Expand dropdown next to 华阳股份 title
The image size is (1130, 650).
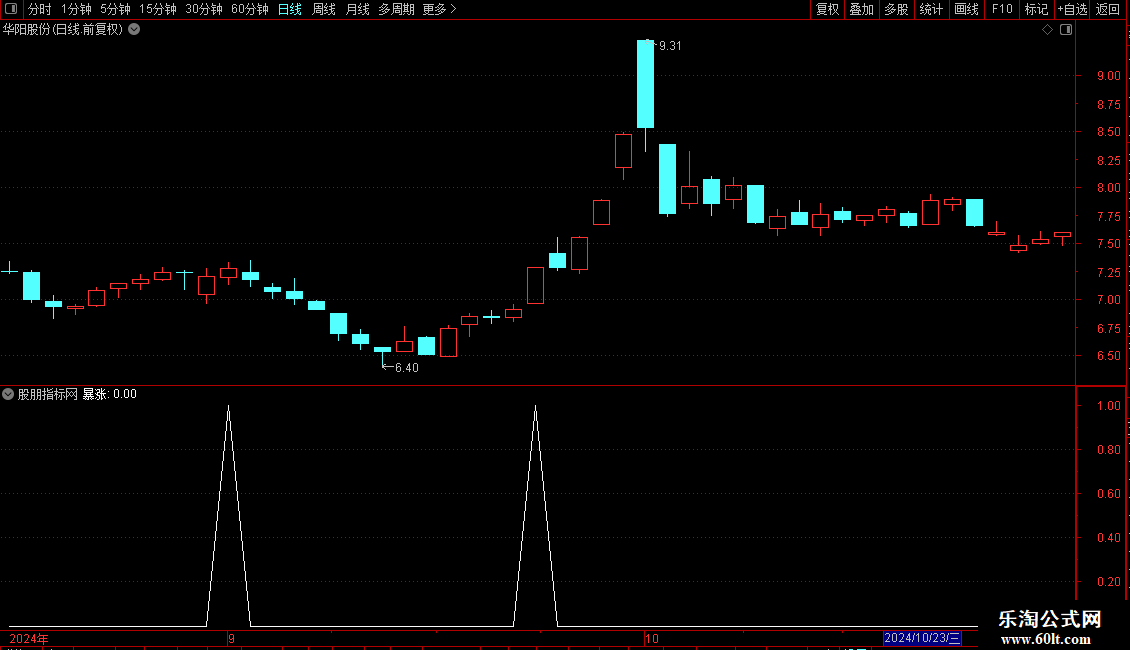(x=134, y=30)
